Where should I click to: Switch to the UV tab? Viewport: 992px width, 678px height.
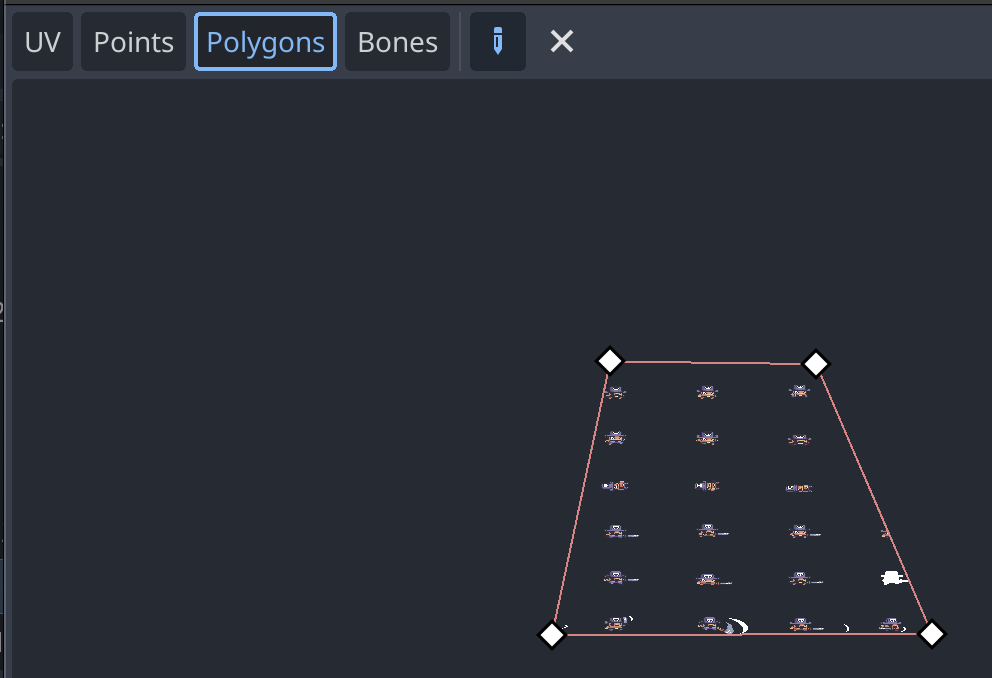(x=42, y=41)
